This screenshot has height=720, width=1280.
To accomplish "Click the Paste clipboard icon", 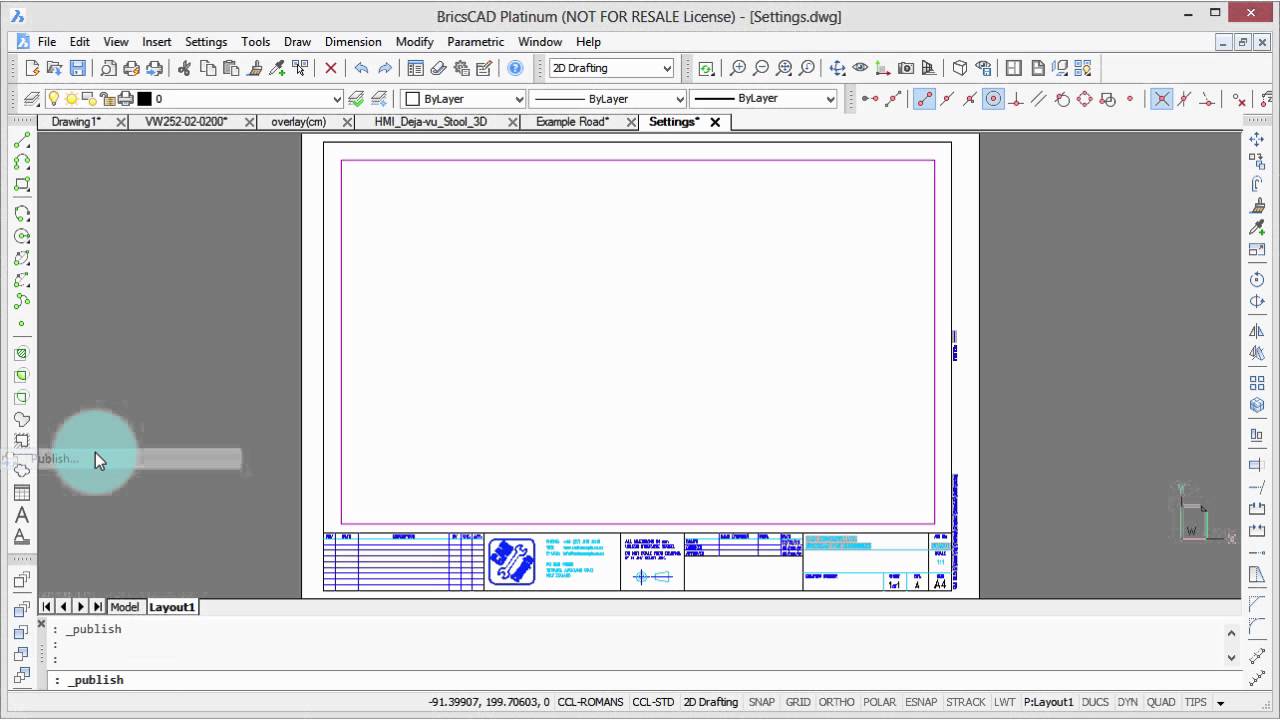I will (x=231, y=68).
